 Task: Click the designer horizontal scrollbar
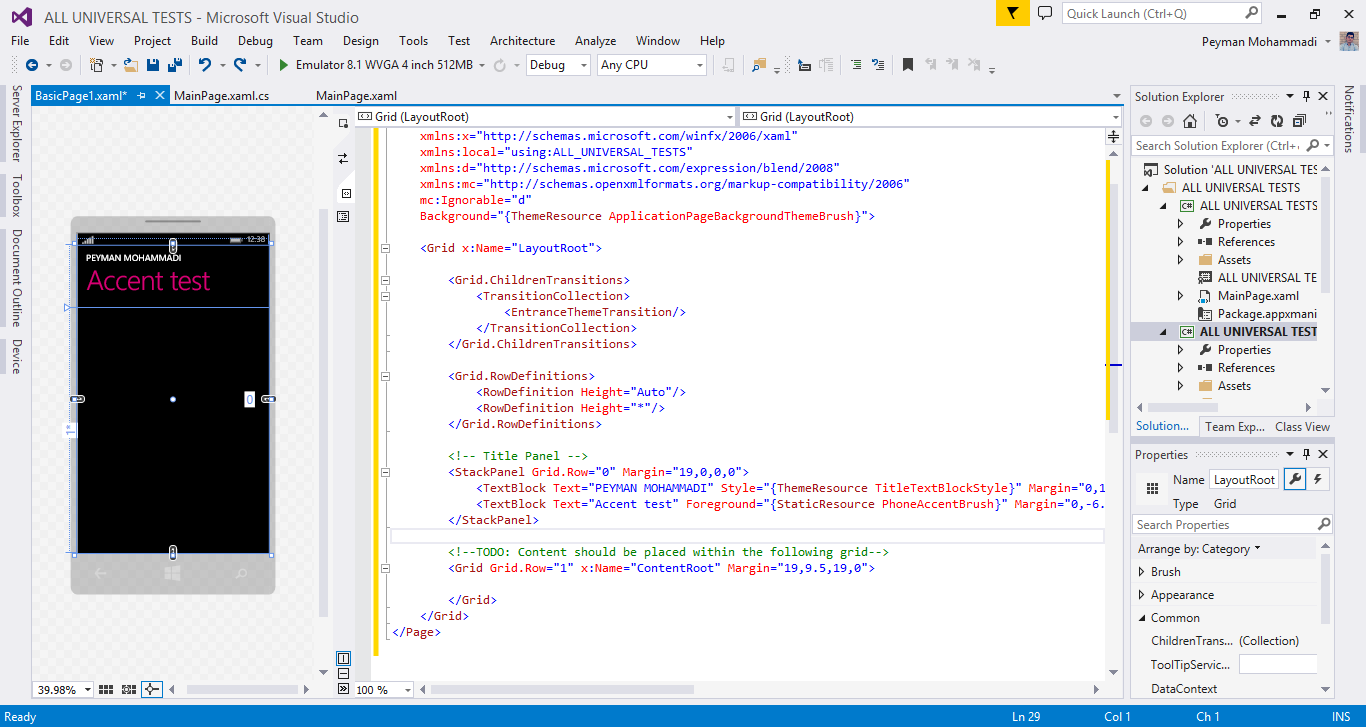pyautogui.click(x=242, y=689)
